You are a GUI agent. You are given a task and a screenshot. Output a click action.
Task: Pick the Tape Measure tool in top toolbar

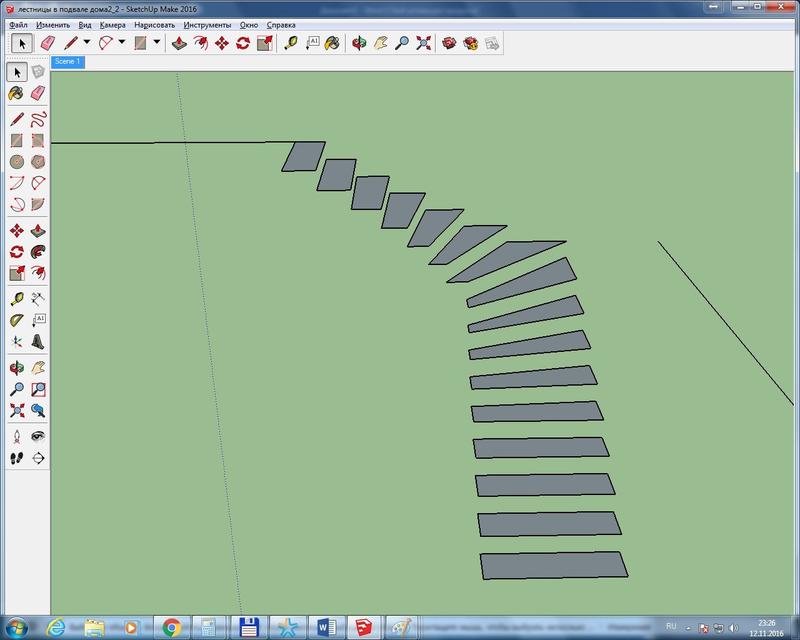(x=291, y=43)
